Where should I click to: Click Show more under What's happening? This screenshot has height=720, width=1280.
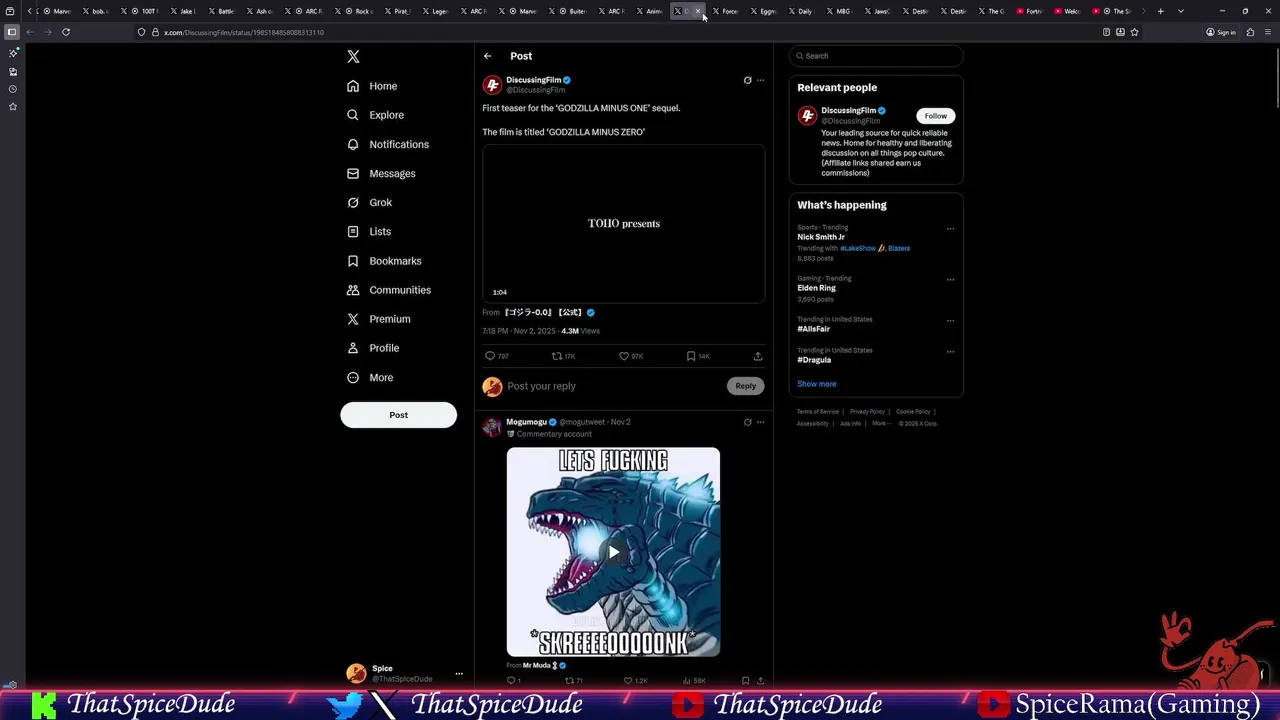coord(816,384)
